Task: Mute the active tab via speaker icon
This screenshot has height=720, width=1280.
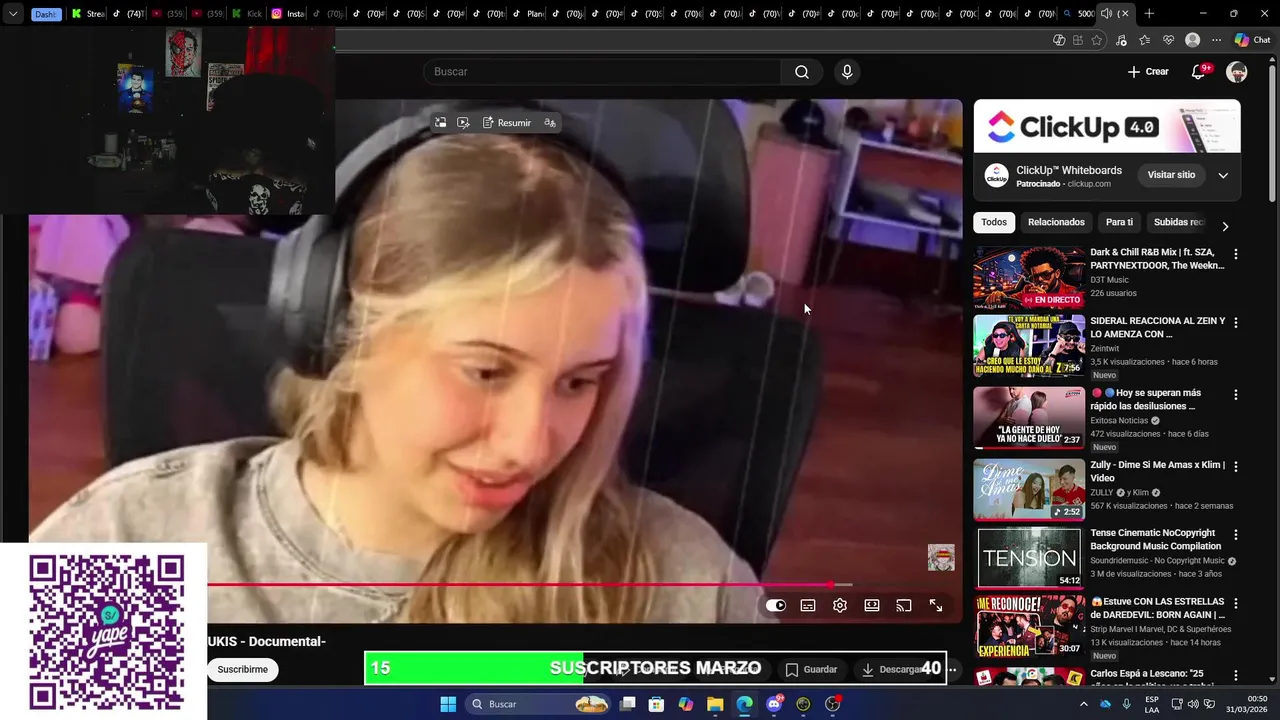Action: (x=1106, y=14)
